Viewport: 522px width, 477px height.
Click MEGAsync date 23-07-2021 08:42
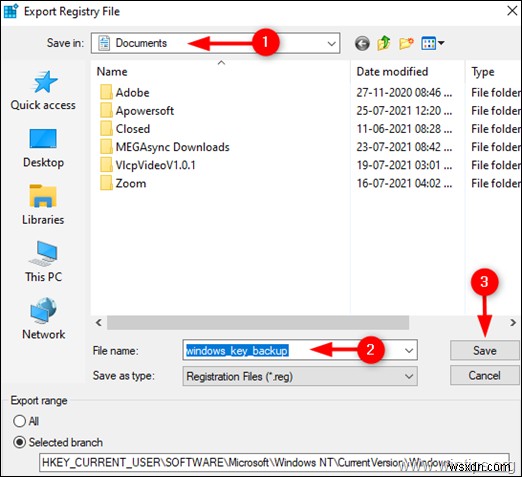404,147
